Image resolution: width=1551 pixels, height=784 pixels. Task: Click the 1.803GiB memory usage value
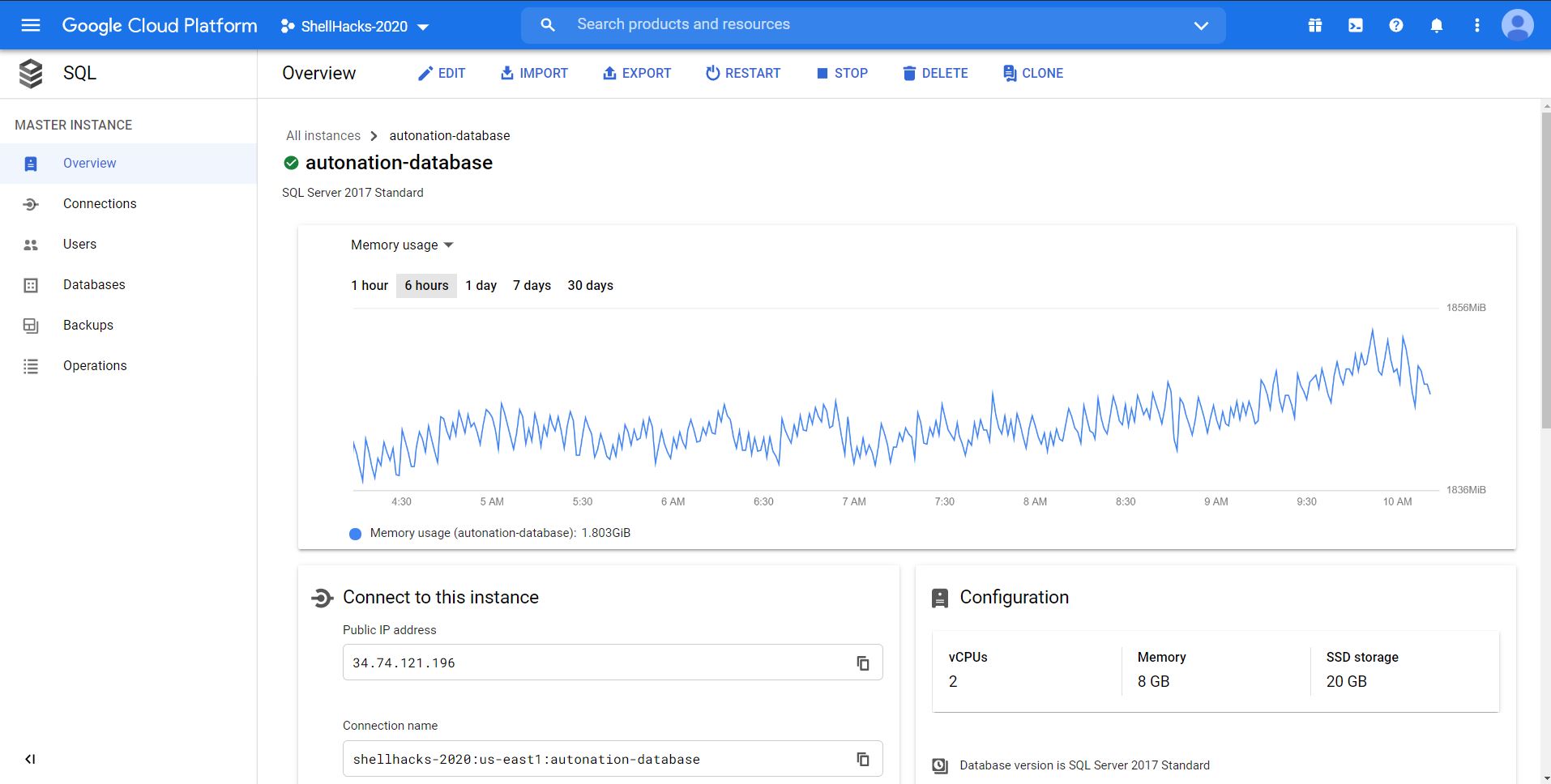click(x=606, y=533)
